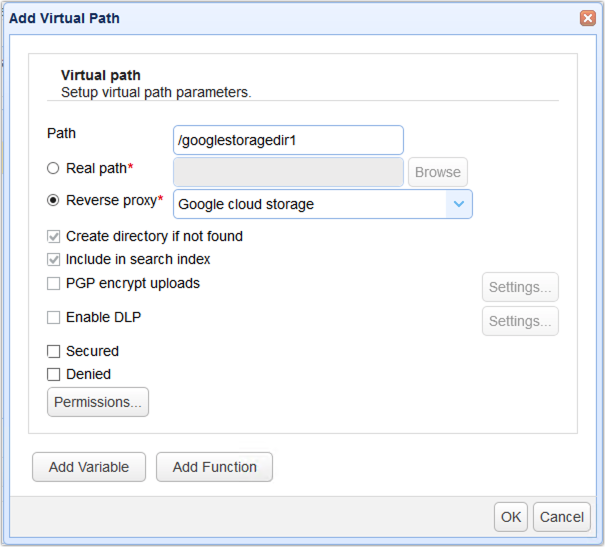The width and height of the screenshot is (605, 547).
Task: Tick the Denied checkbox
Action: [x=54, y=374]
